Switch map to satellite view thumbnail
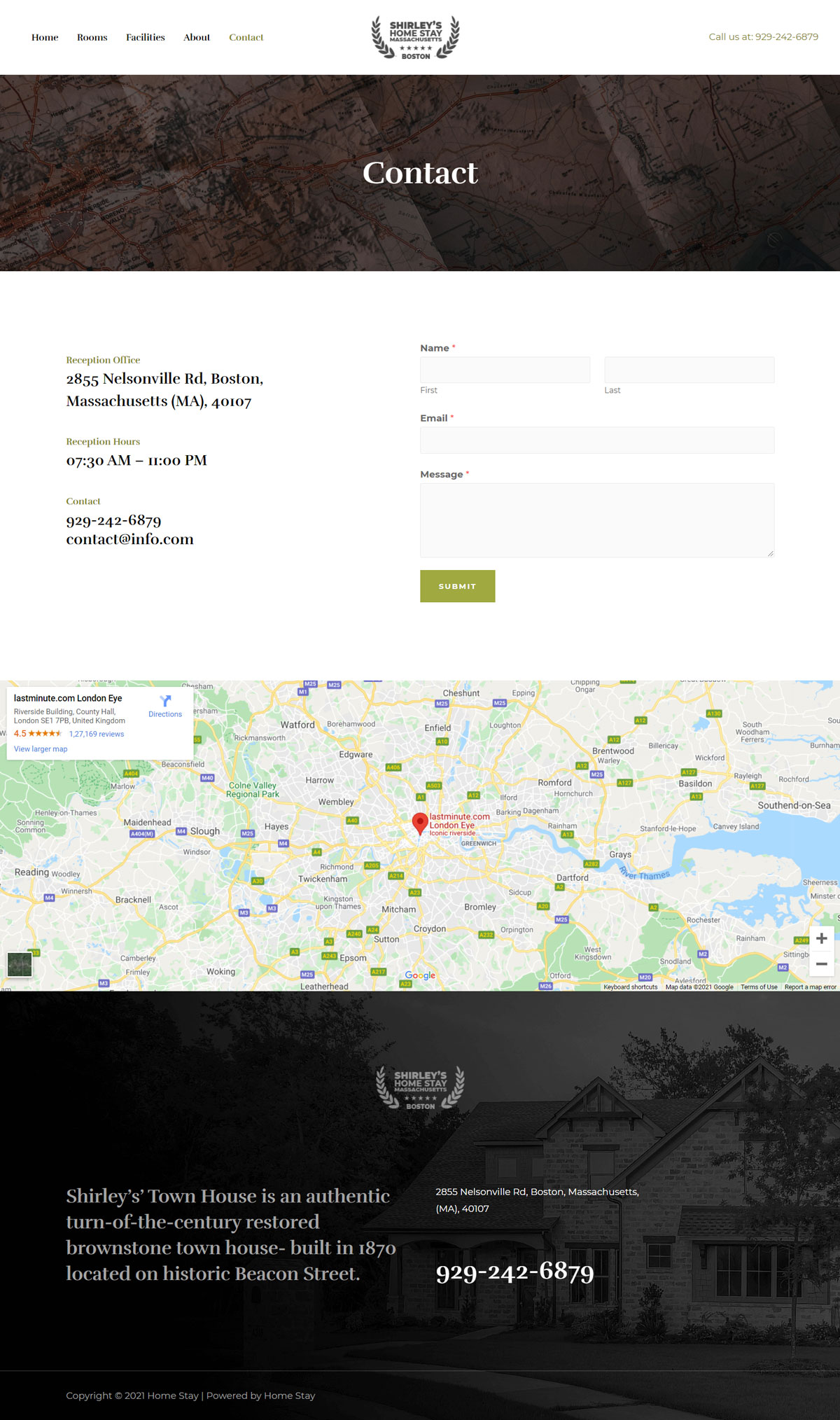Image resolution: width=840 pixels, height=1420 pixels. point(20,964)
